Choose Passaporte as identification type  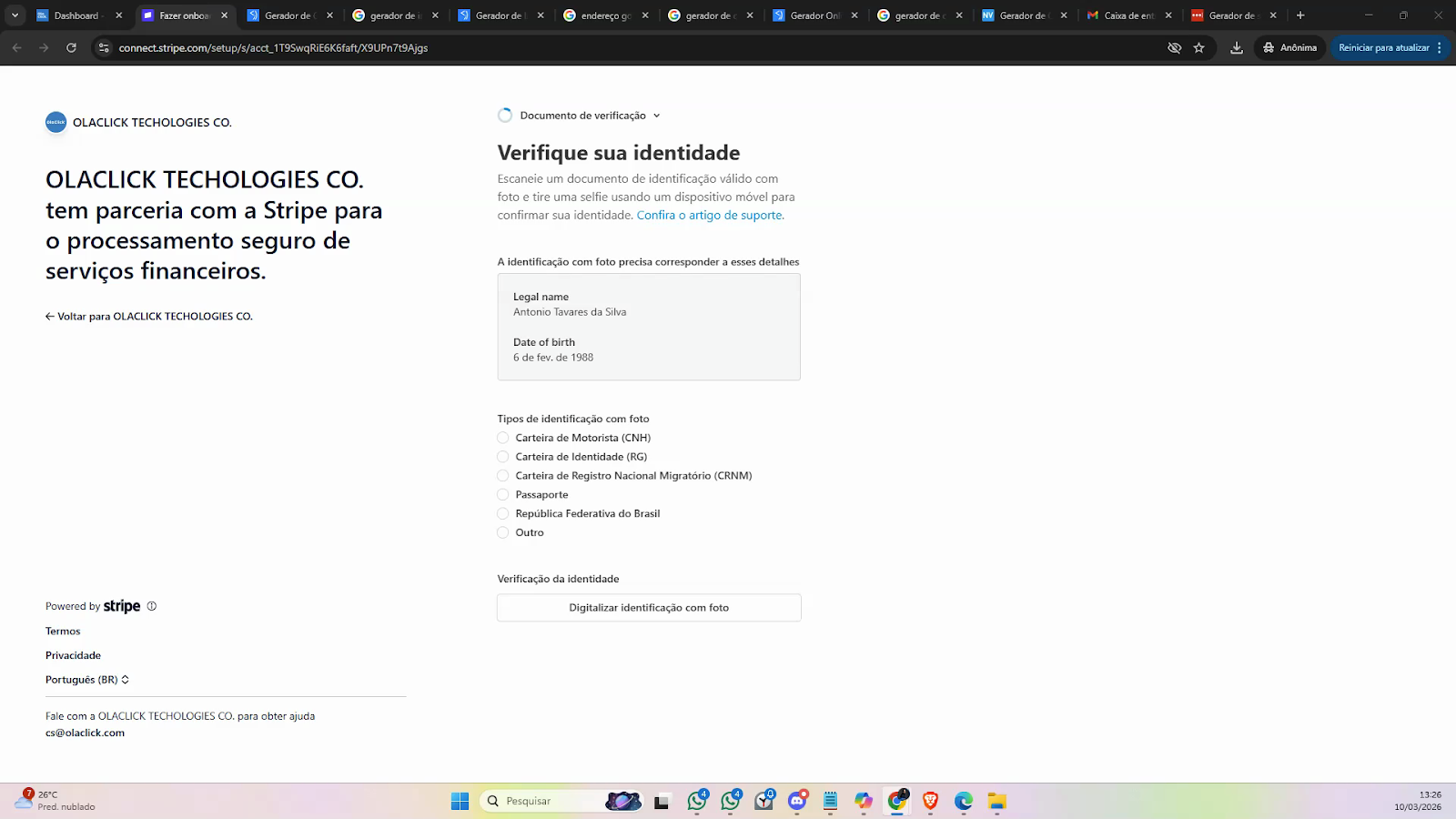click(503, 495)
